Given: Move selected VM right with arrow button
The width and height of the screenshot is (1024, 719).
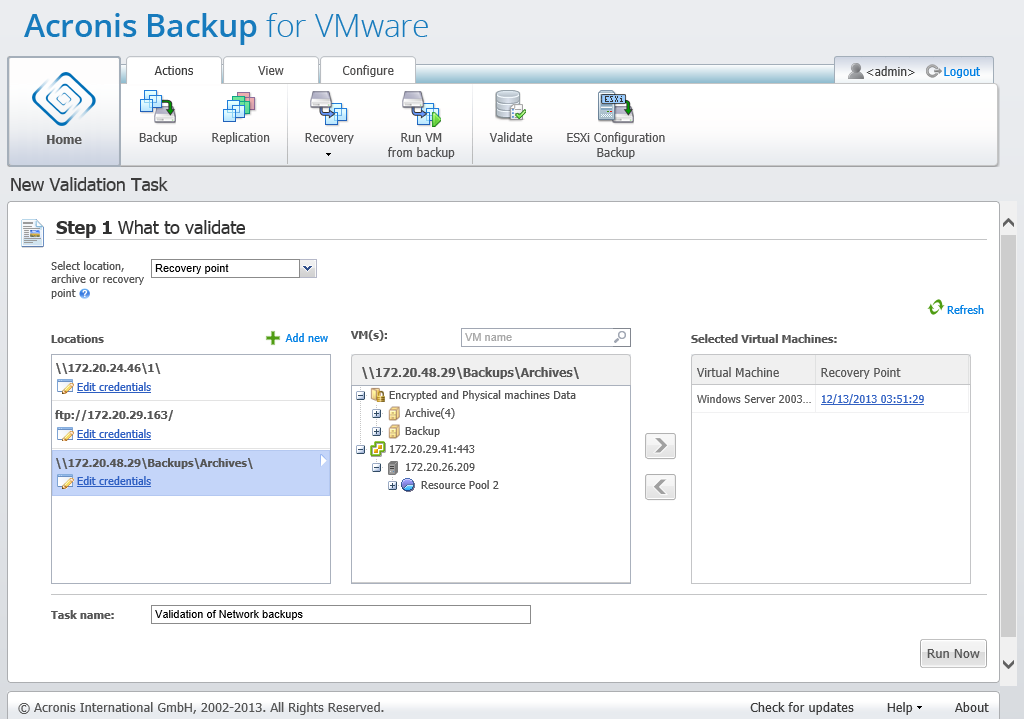Looking at the screenshot, I should point(660,446).
